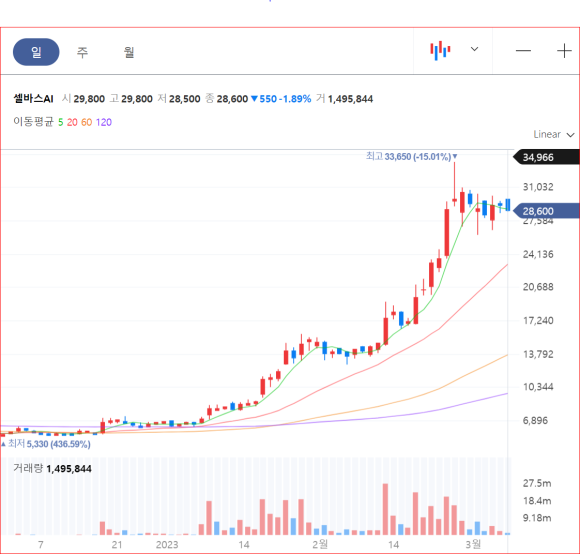Open the Linear scale dropdown
580x554 pixels.
[x=553, y=134]
